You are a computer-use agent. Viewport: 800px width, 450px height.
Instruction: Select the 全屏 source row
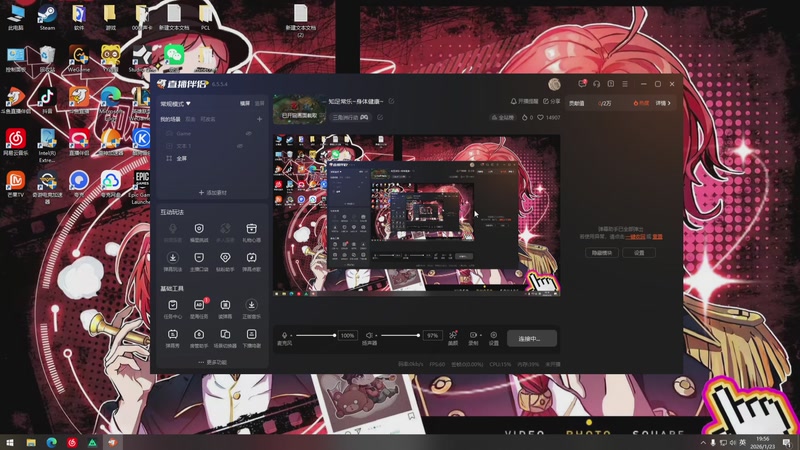pos(213,159)
